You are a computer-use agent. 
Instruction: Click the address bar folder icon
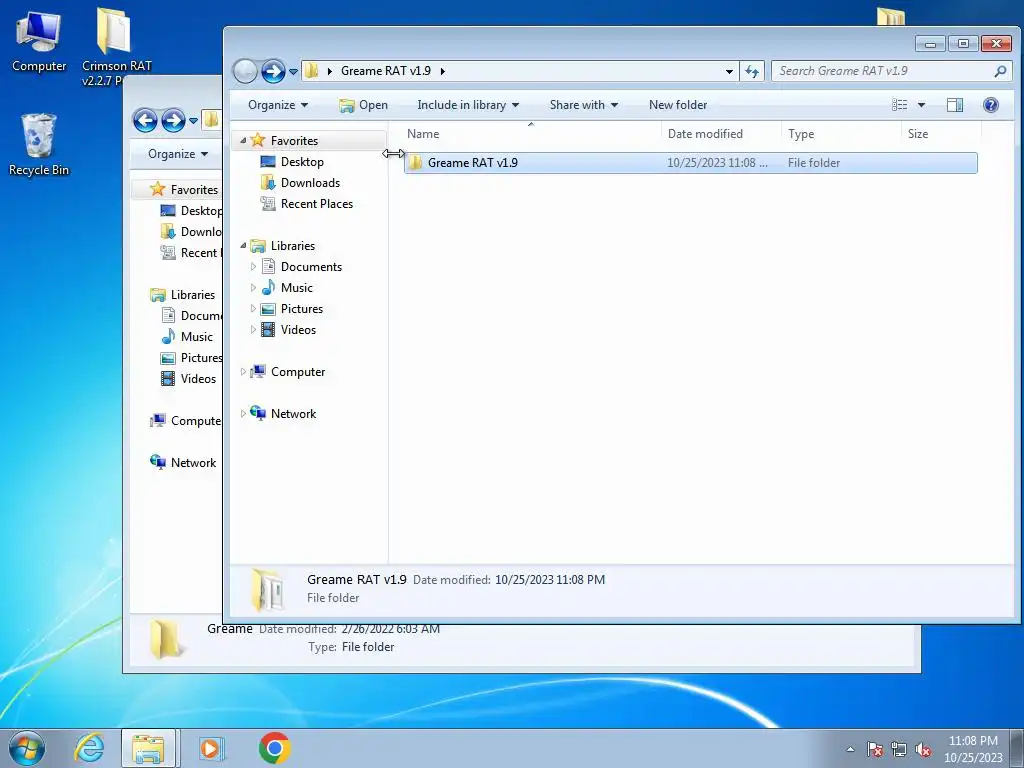tap(312, 71)
